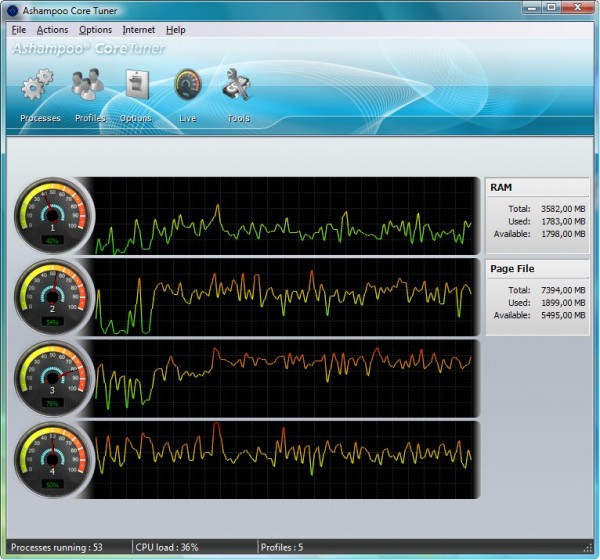The width and height of the screenshot is (600, 560).
Task: Open the Profiles people icon
Action: click(x=88, y=86)
